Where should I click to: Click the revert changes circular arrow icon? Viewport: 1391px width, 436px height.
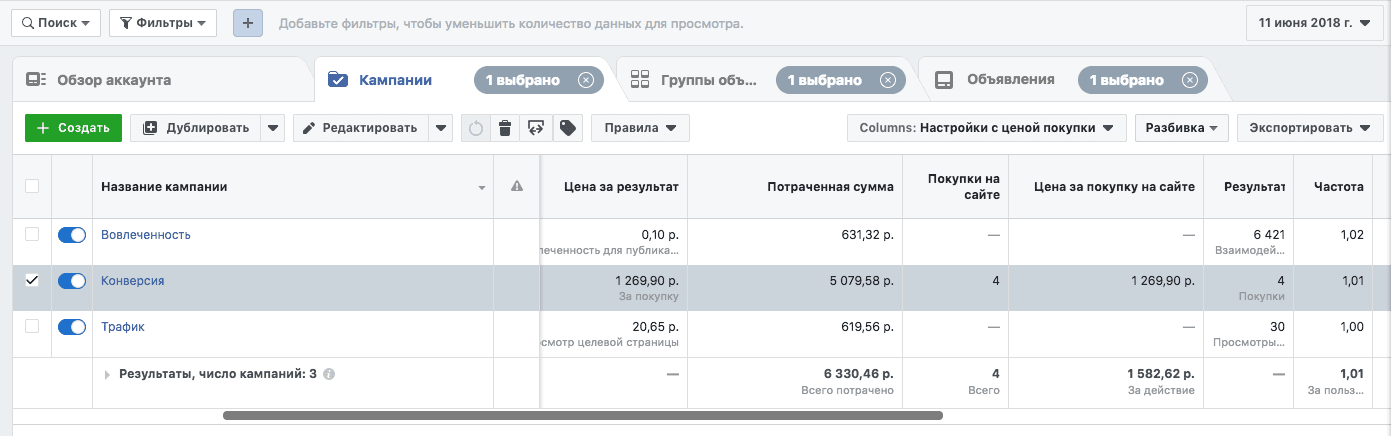476,128
